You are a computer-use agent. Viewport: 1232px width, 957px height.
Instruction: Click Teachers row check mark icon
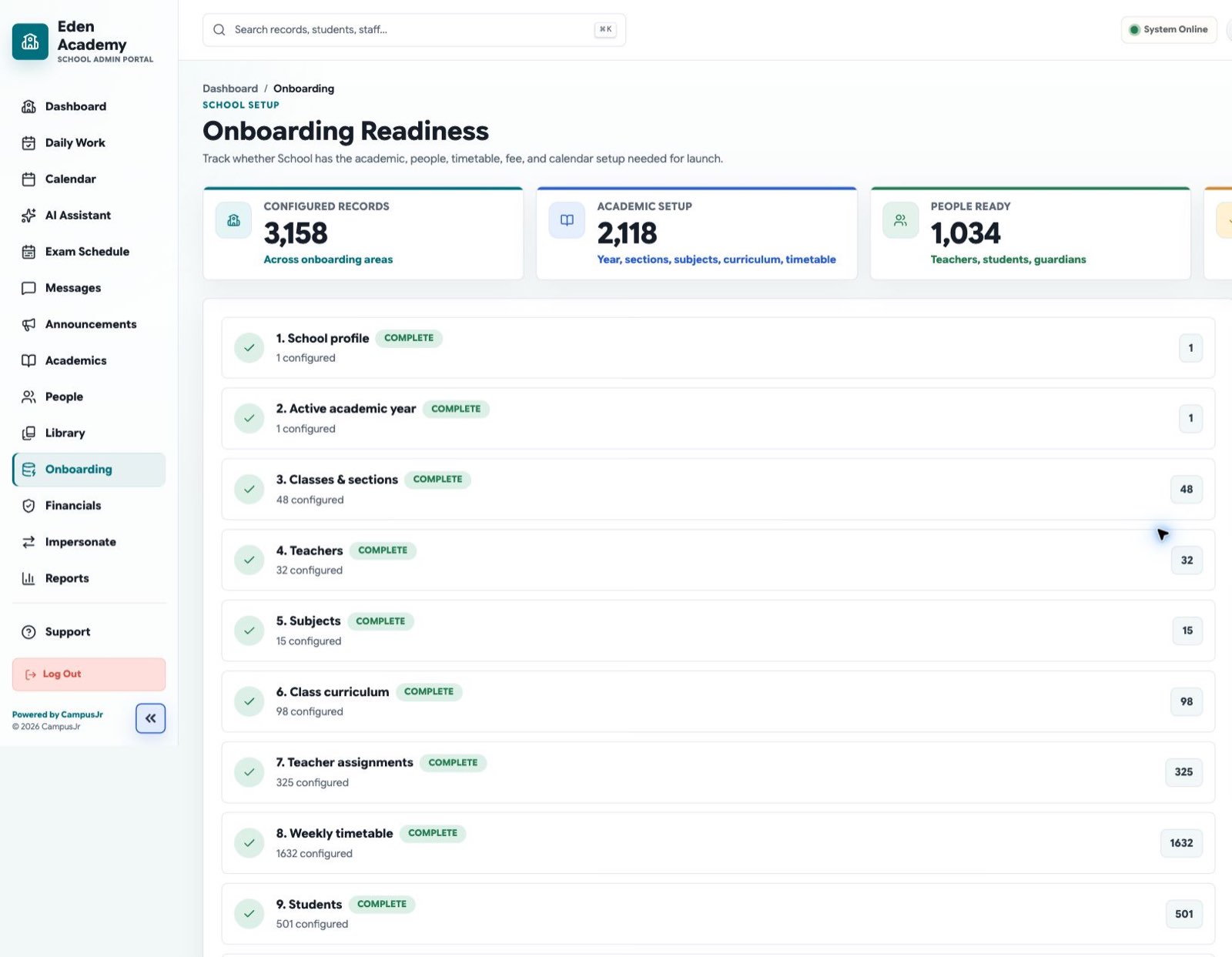[249, 560]
